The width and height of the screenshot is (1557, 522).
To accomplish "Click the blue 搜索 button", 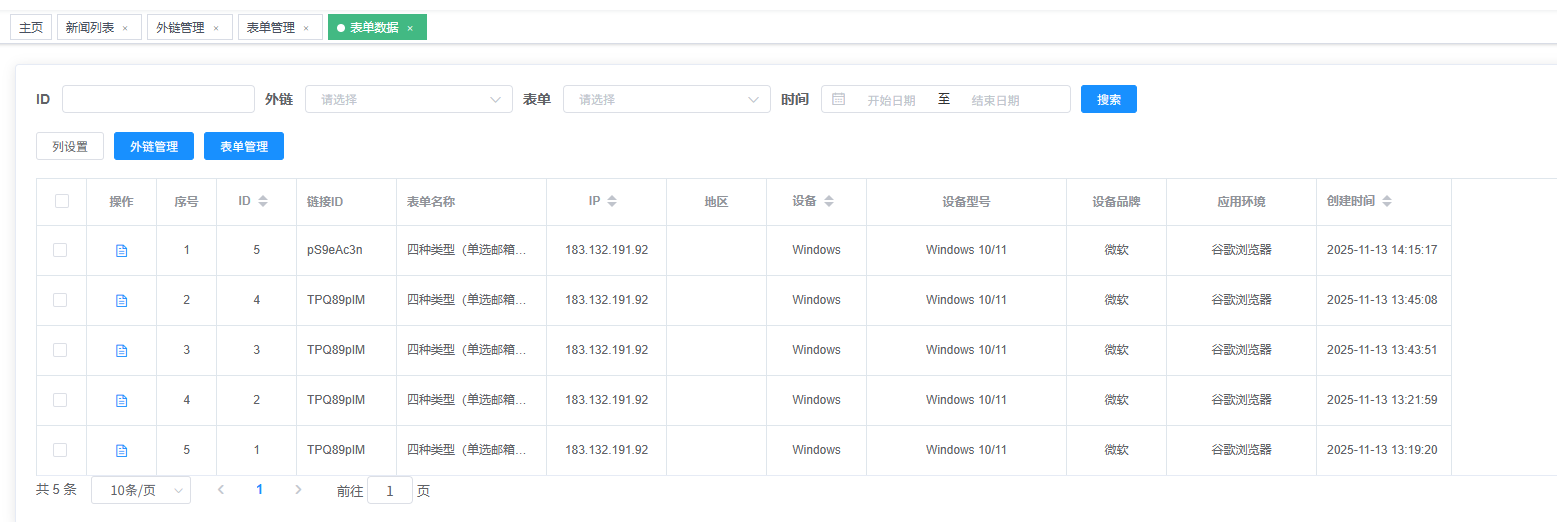I will click(x=1108, y=99).
